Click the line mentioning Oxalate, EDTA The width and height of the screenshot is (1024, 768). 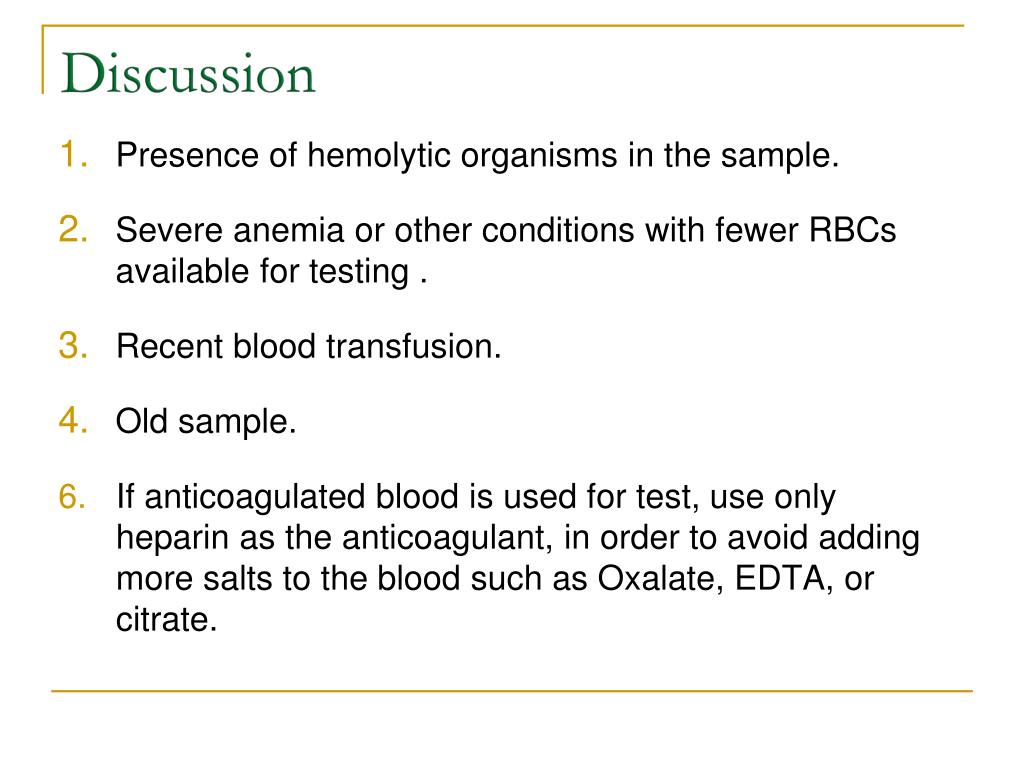point(494,579)
